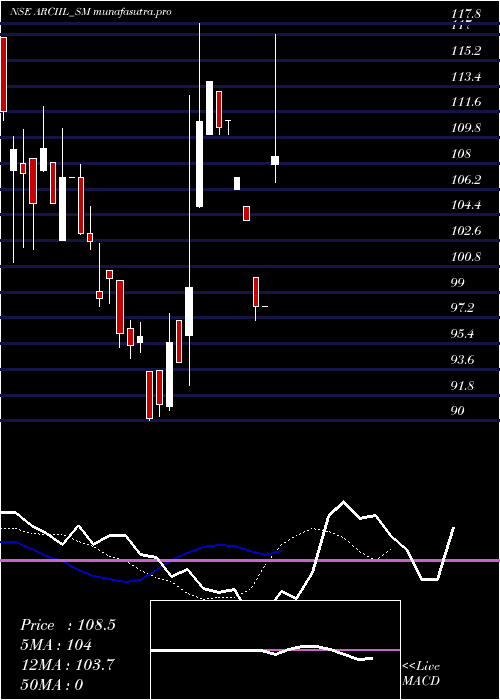Click the 50MA : 0 readout
The height and width of the screenshot is (700, 500).
[x=52, y=685]
